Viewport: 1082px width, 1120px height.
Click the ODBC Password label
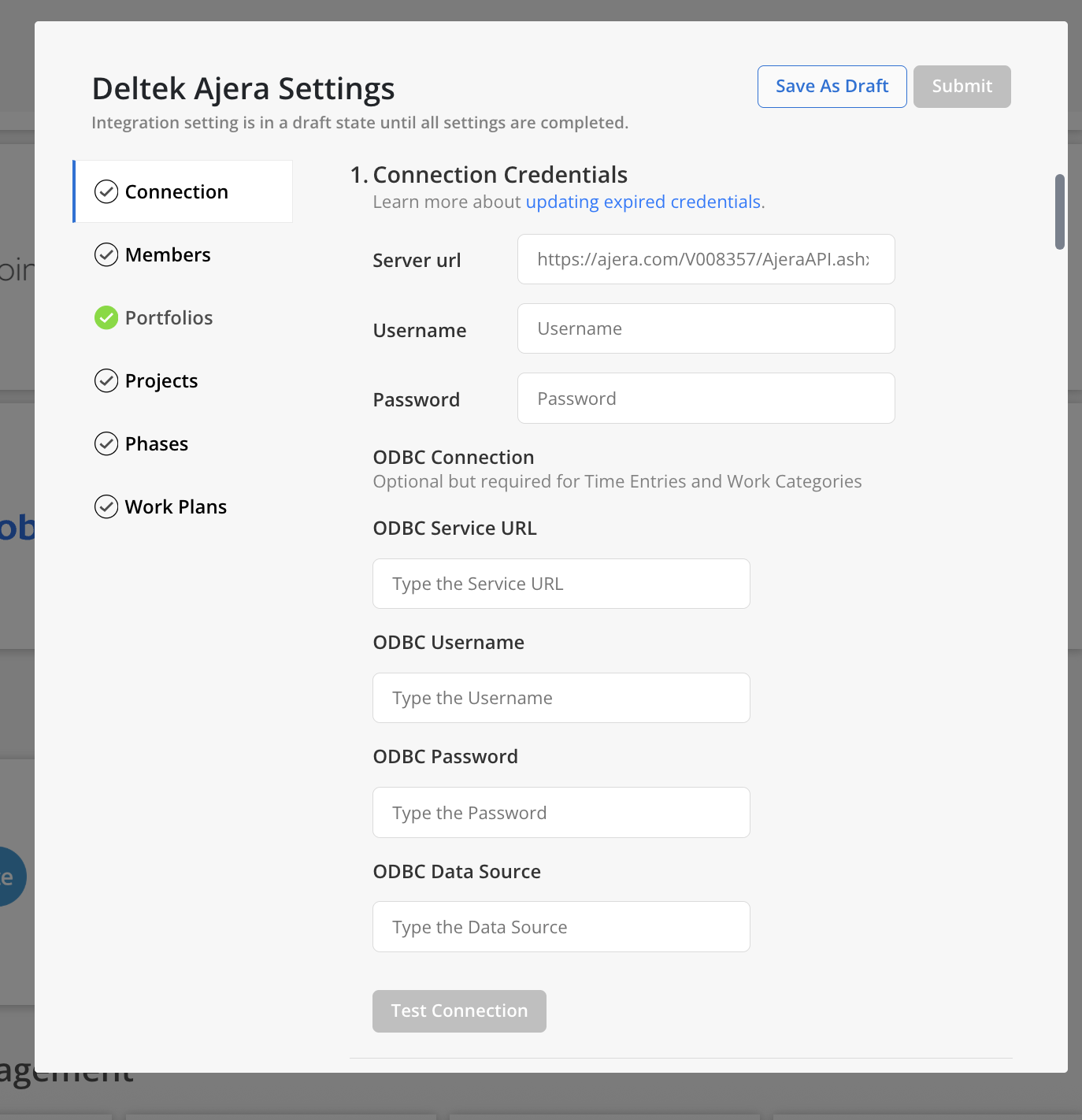tap(445, 756)
